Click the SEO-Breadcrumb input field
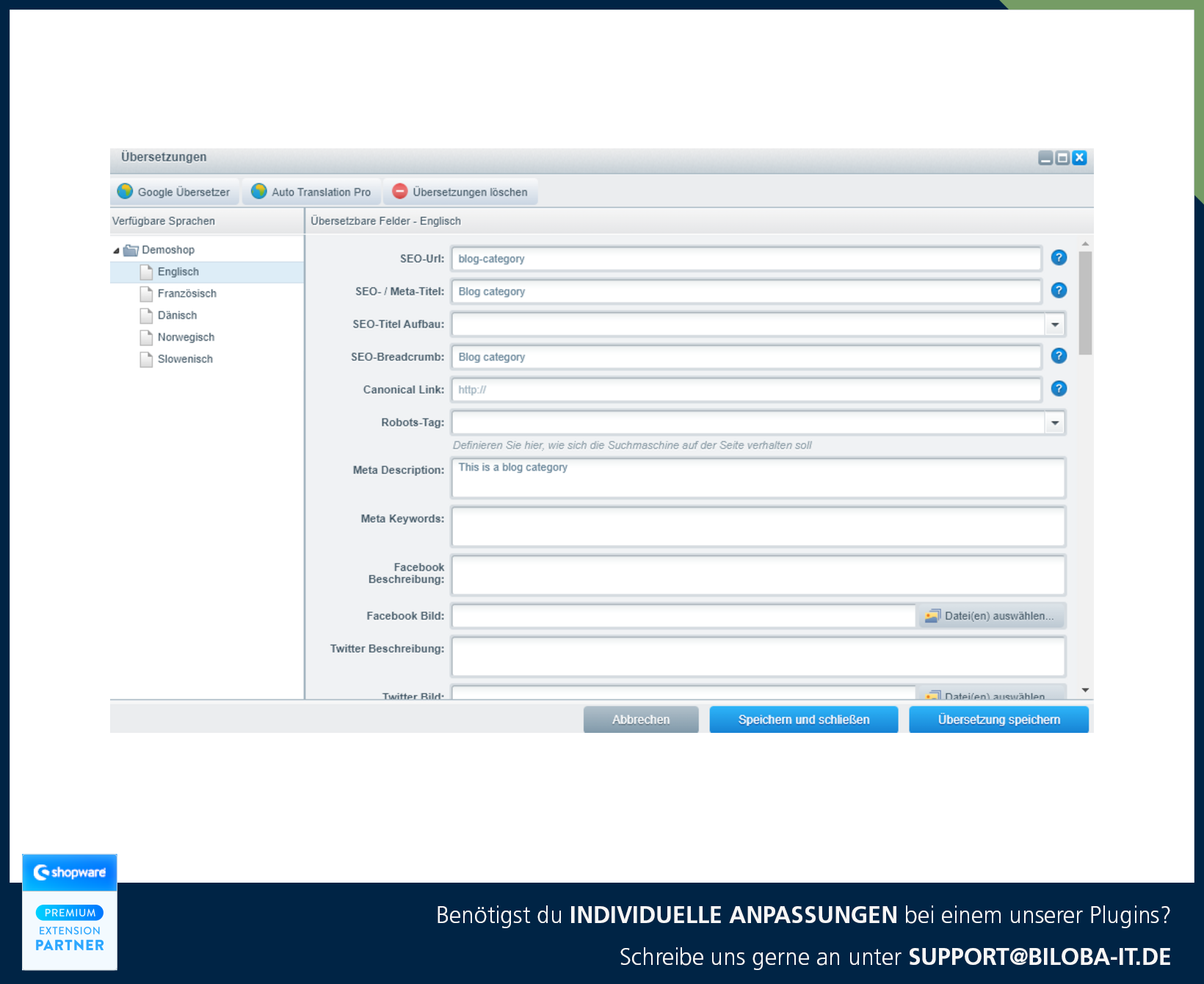Viewport: 1204px width, 984px height. [747, 357]
